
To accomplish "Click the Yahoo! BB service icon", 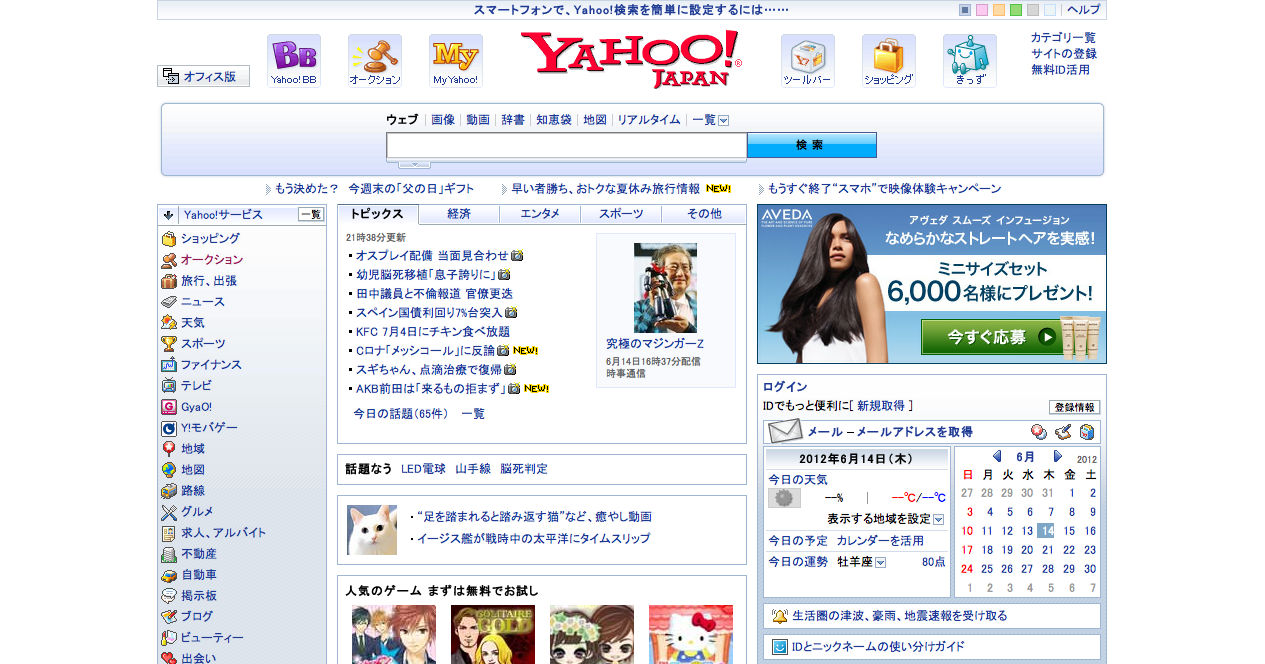I will [292, 60].
